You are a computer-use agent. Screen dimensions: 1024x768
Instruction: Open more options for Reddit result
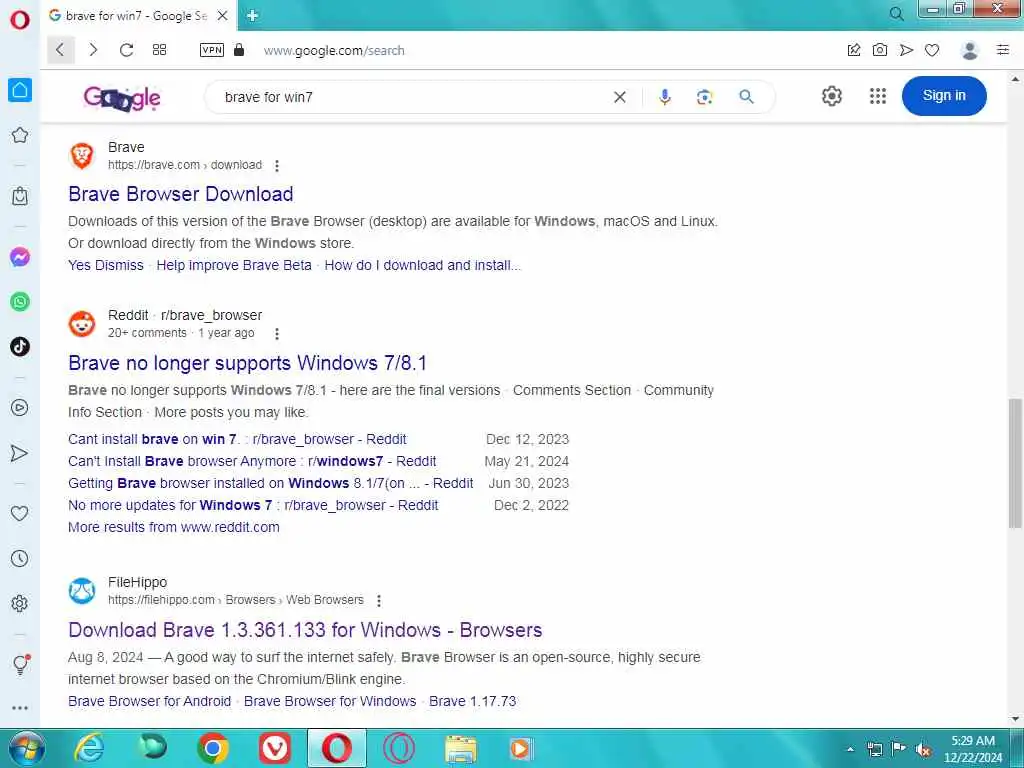click(x=277, y=334)
